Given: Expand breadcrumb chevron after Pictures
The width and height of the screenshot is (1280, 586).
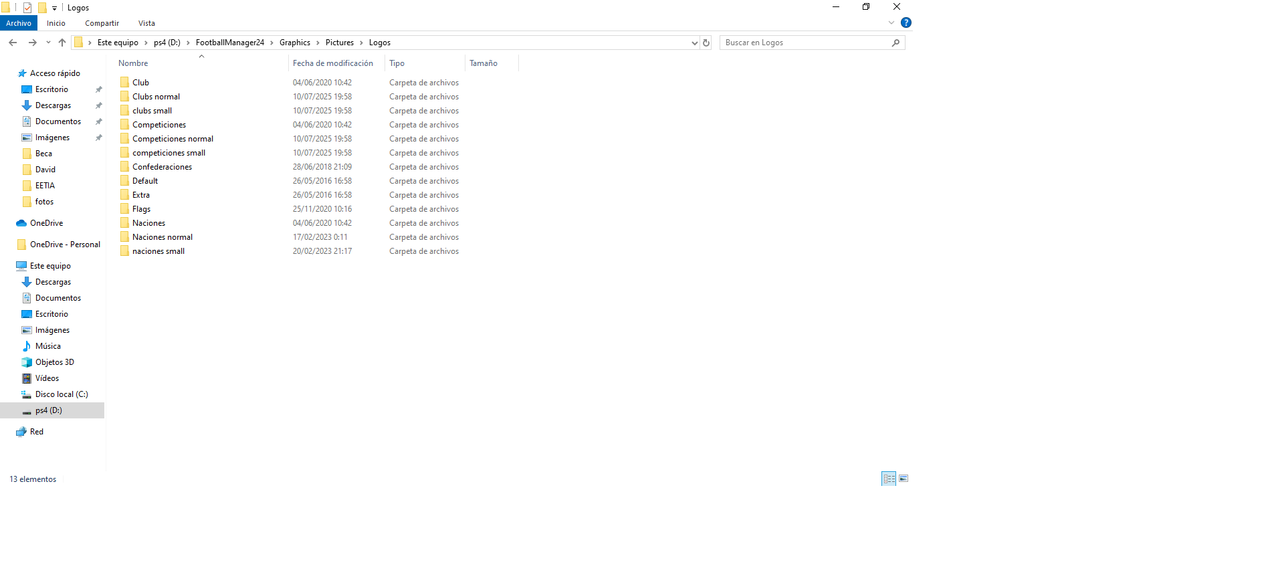Looking at the screenshot, I should [x=361, y=43].
